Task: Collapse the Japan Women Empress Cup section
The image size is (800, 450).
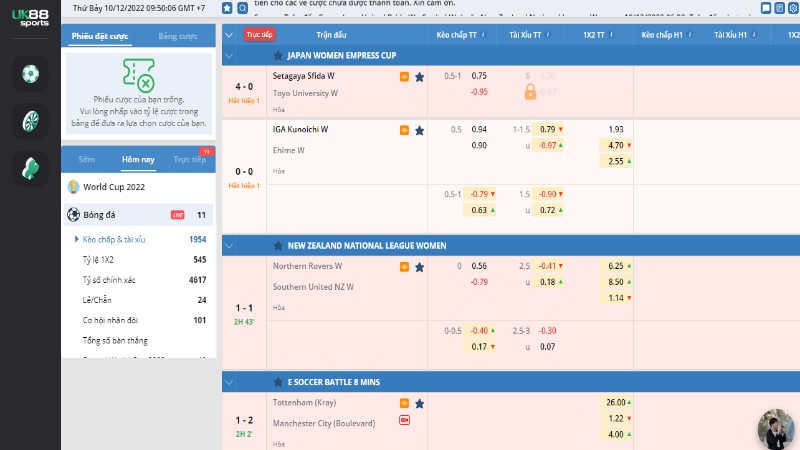Action: pos(229,56)
